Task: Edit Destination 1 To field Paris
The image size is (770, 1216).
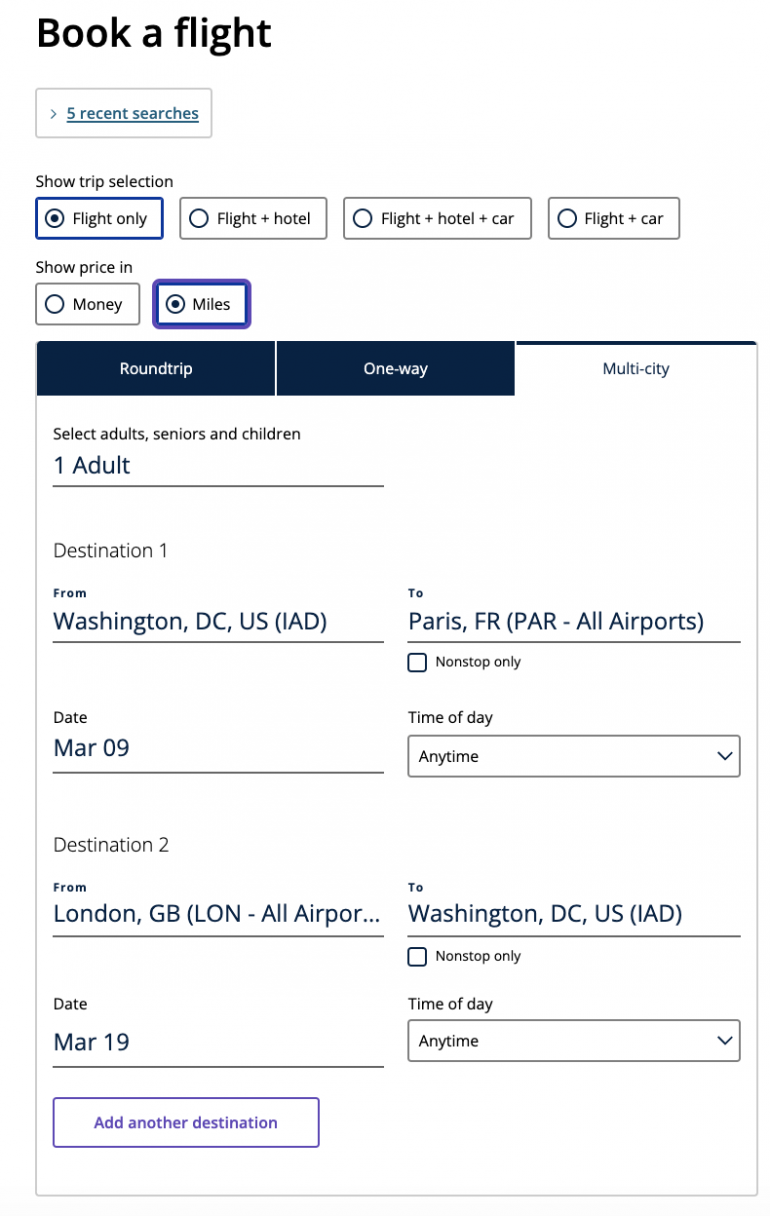Action: 573,621
